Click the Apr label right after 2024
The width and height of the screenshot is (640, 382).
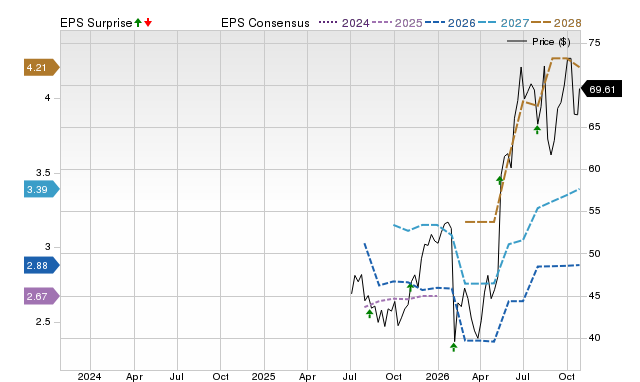(x=134, y=377)
